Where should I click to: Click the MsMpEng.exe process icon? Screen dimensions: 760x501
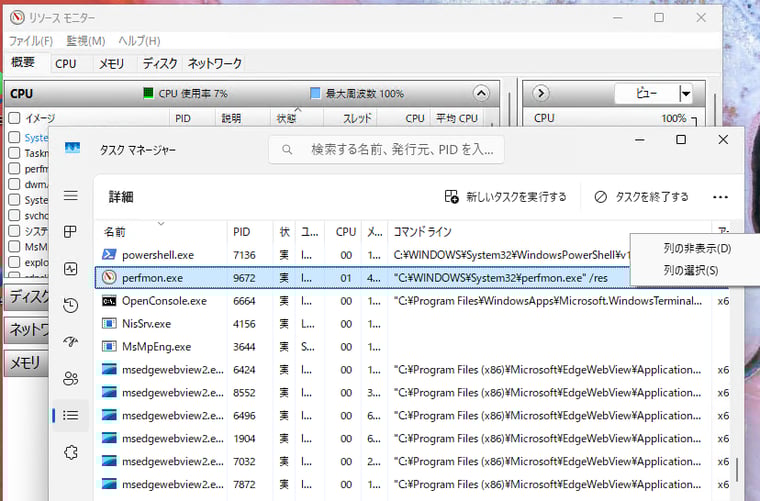(109, 346)
